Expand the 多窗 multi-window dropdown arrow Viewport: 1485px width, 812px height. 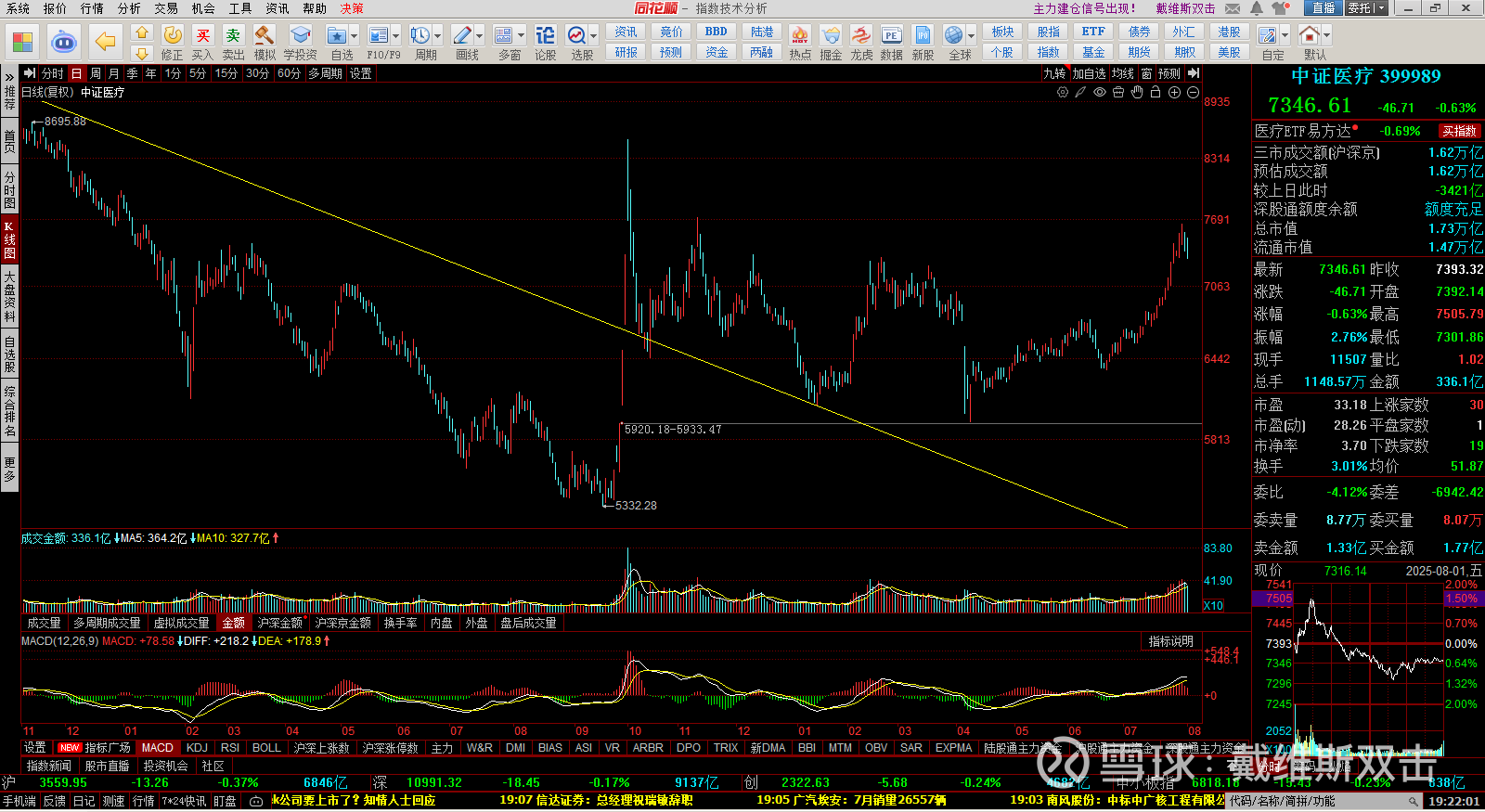(522, 36)
